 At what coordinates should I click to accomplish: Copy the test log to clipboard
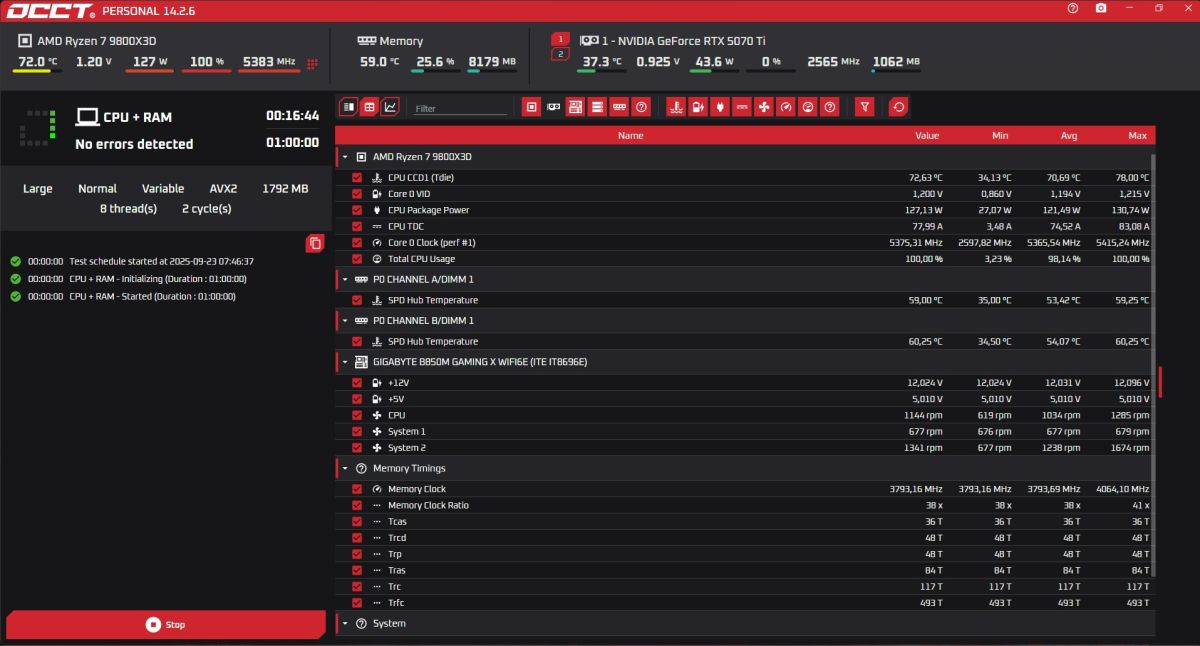coord(315,243)
